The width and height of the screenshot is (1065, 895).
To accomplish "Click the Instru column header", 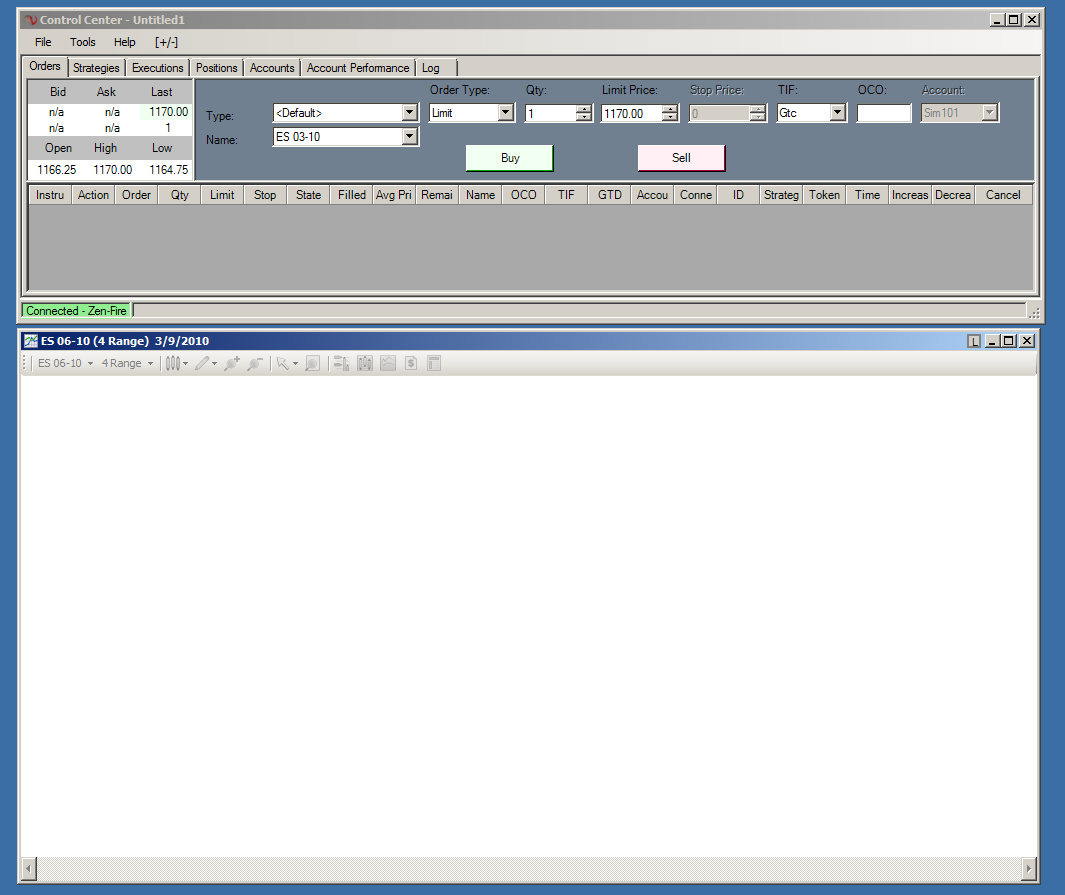I will 50,195.
